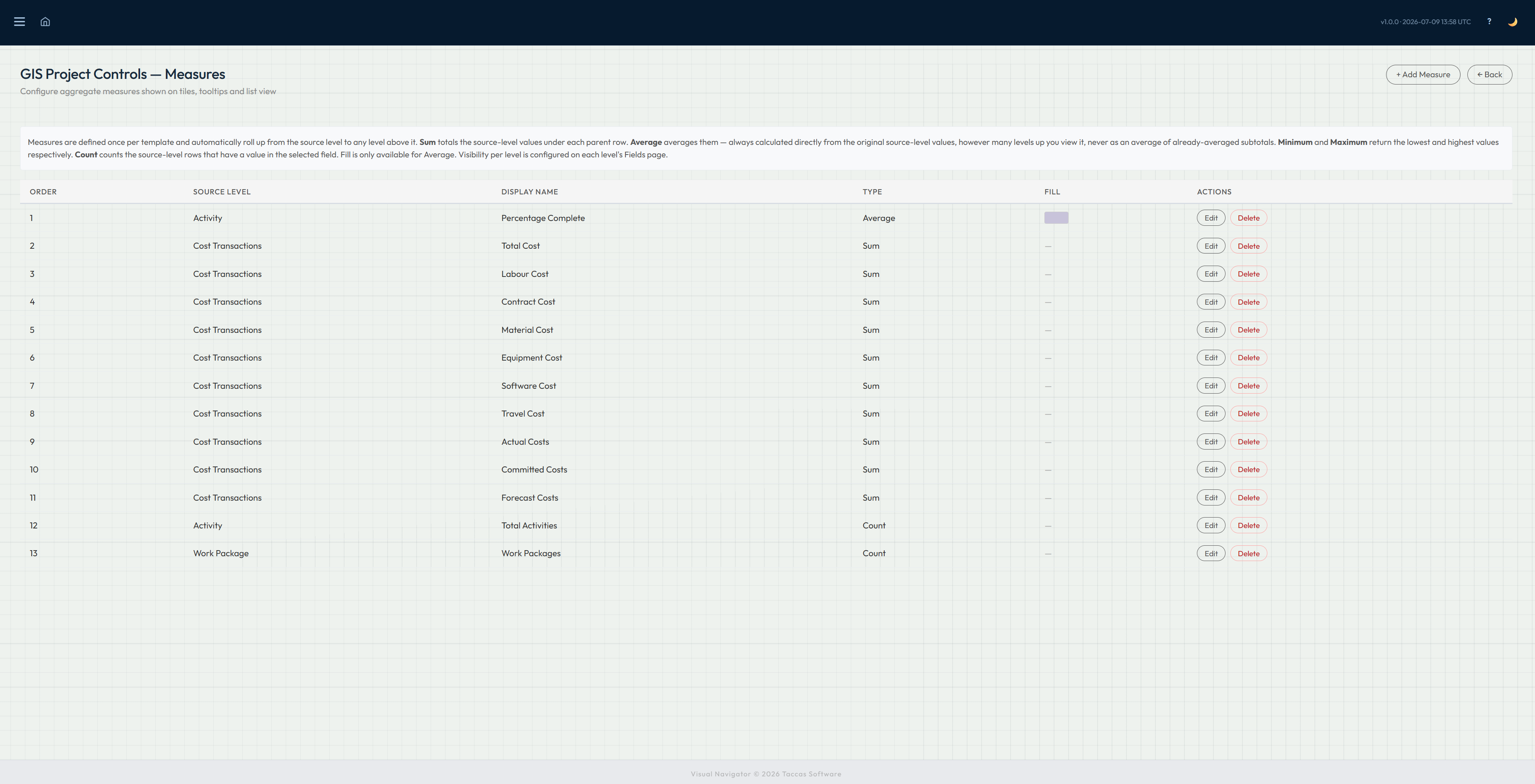Edit the Contract Cost measure
Screen dimensions: 1535x784
[x=1211, y=302]
